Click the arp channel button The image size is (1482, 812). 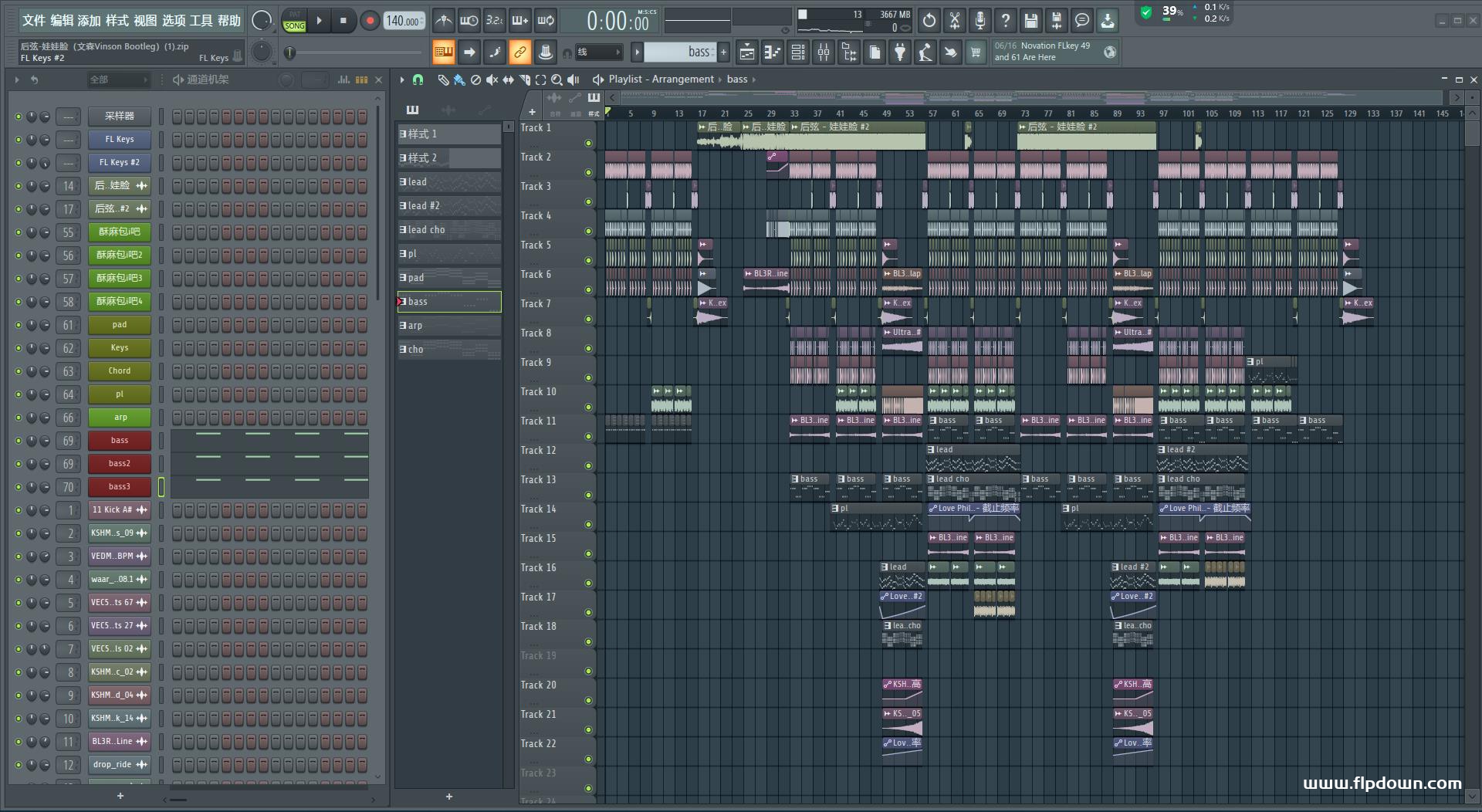pos(120,418)
